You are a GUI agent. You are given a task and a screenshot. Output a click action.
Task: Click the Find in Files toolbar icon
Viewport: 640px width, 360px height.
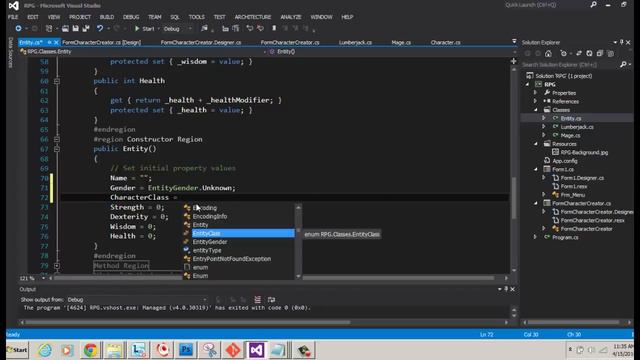[x=204, y=29]
